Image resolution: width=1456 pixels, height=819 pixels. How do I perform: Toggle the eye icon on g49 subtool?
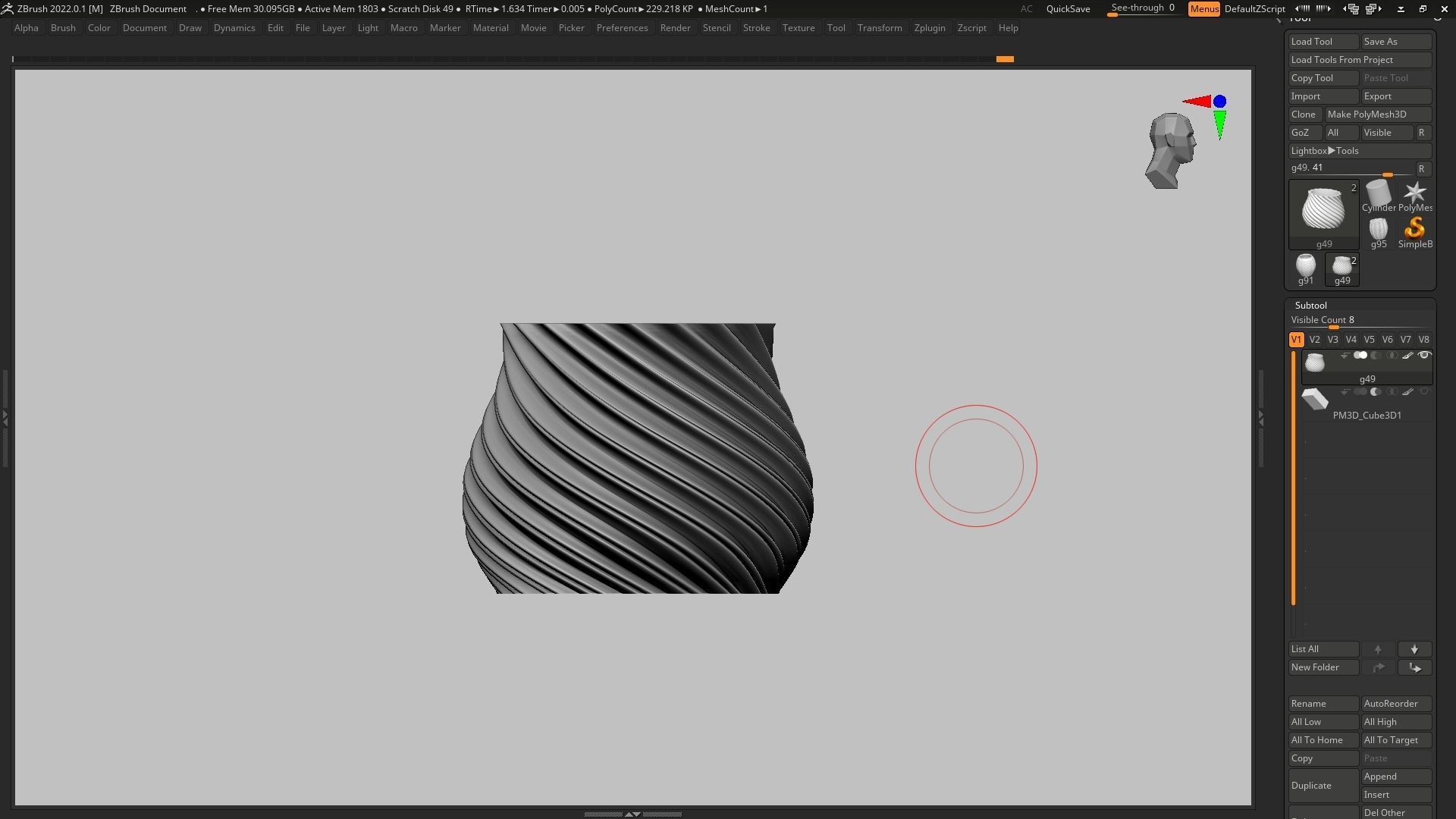(x=1424, y=356)
